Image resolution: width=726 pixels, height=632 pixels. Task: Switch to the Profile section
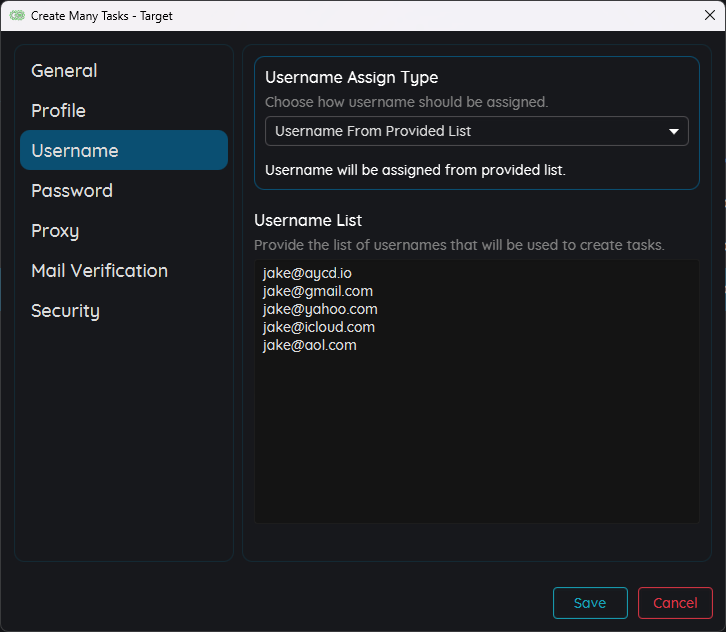pyautogui.click(x=58, y=111)
